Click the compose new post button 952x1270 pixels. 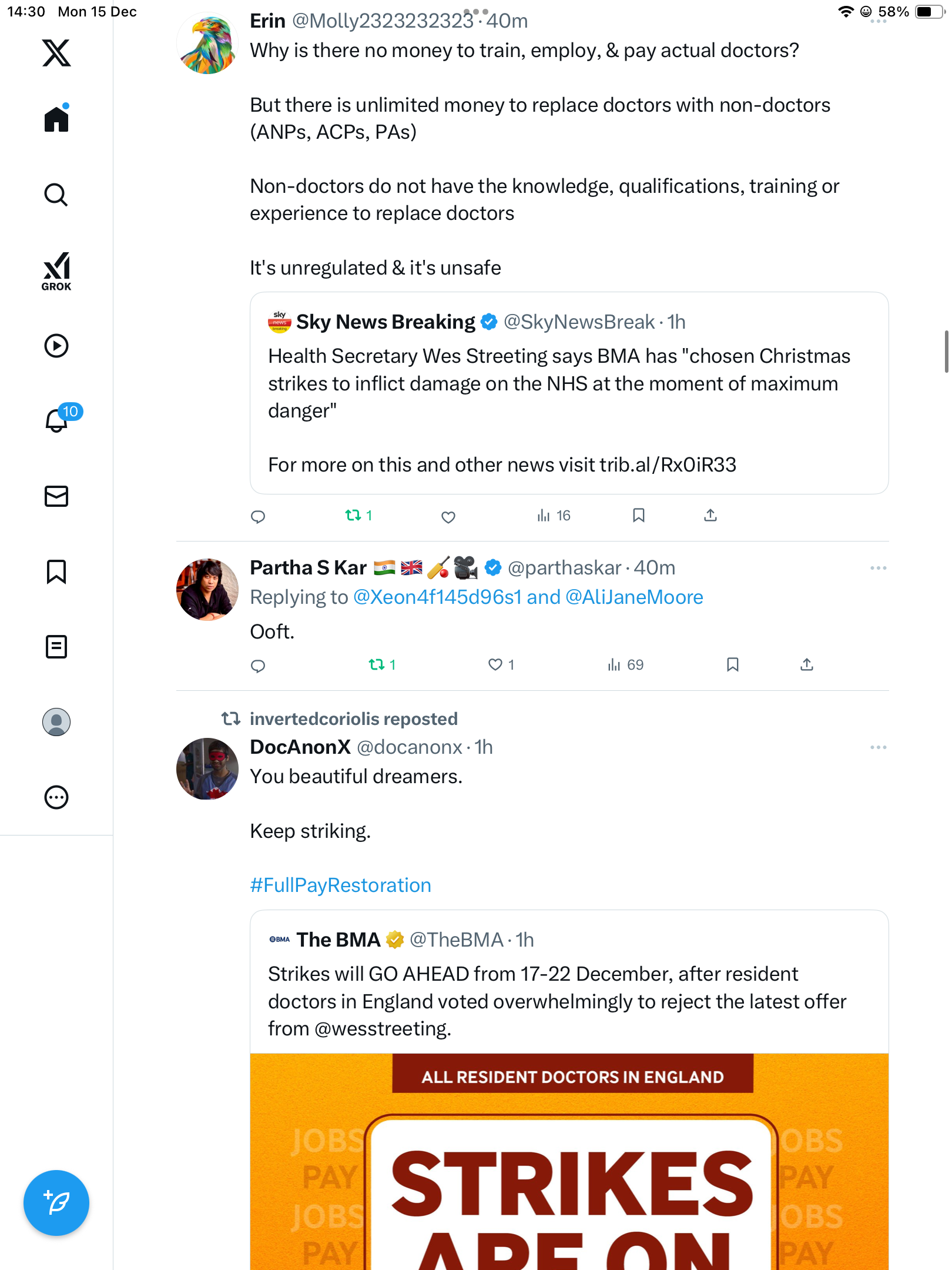tap(56, 1203)
